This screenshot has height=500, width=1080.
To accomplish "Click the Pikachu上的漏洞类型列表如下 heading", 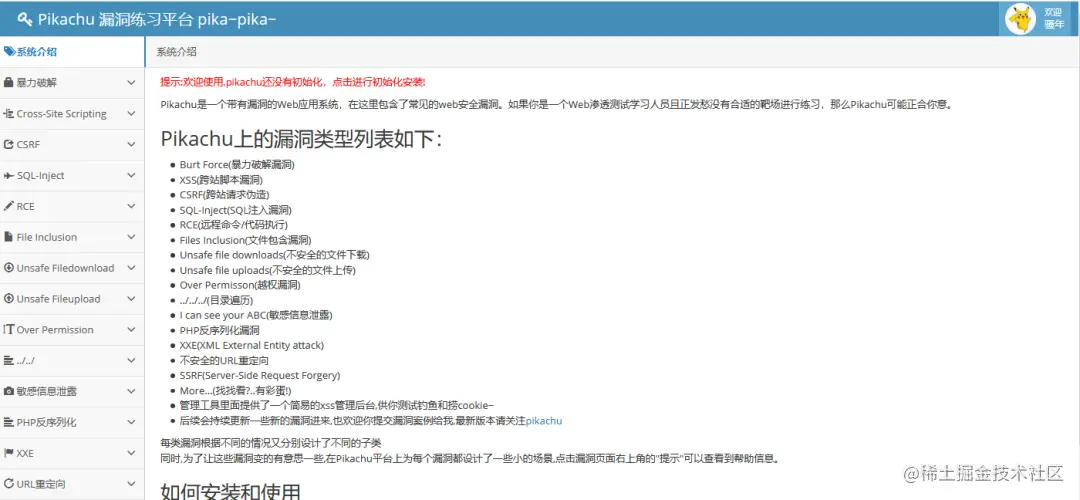I will [x=301, y=138].
